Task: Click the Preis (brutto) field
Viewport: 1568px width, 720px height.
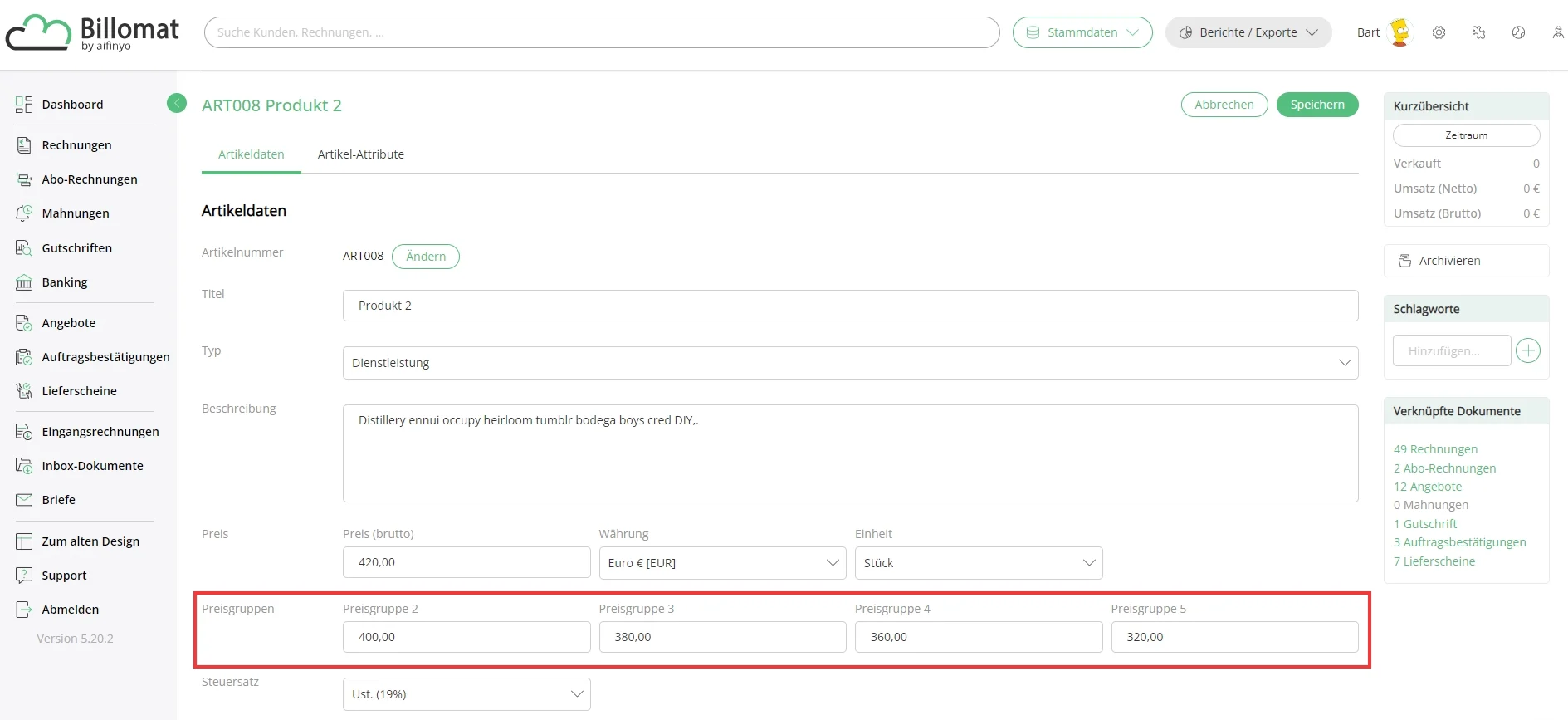Action: pyautogui.click(x=466, y=562)
